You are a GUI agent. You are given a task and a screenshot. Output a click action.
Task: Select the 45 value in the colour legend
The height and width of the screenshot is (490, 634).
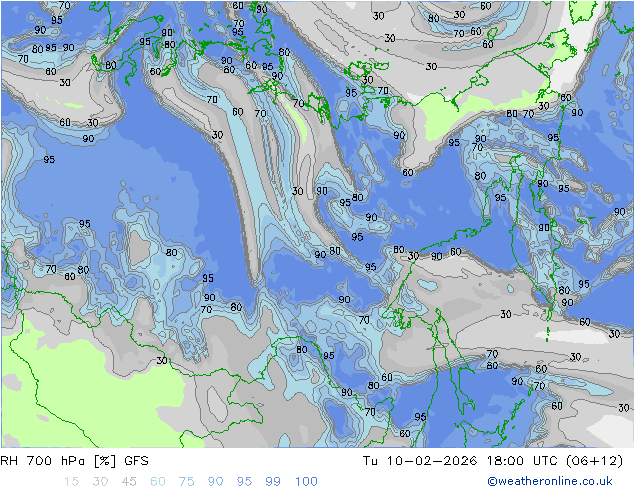129,482
